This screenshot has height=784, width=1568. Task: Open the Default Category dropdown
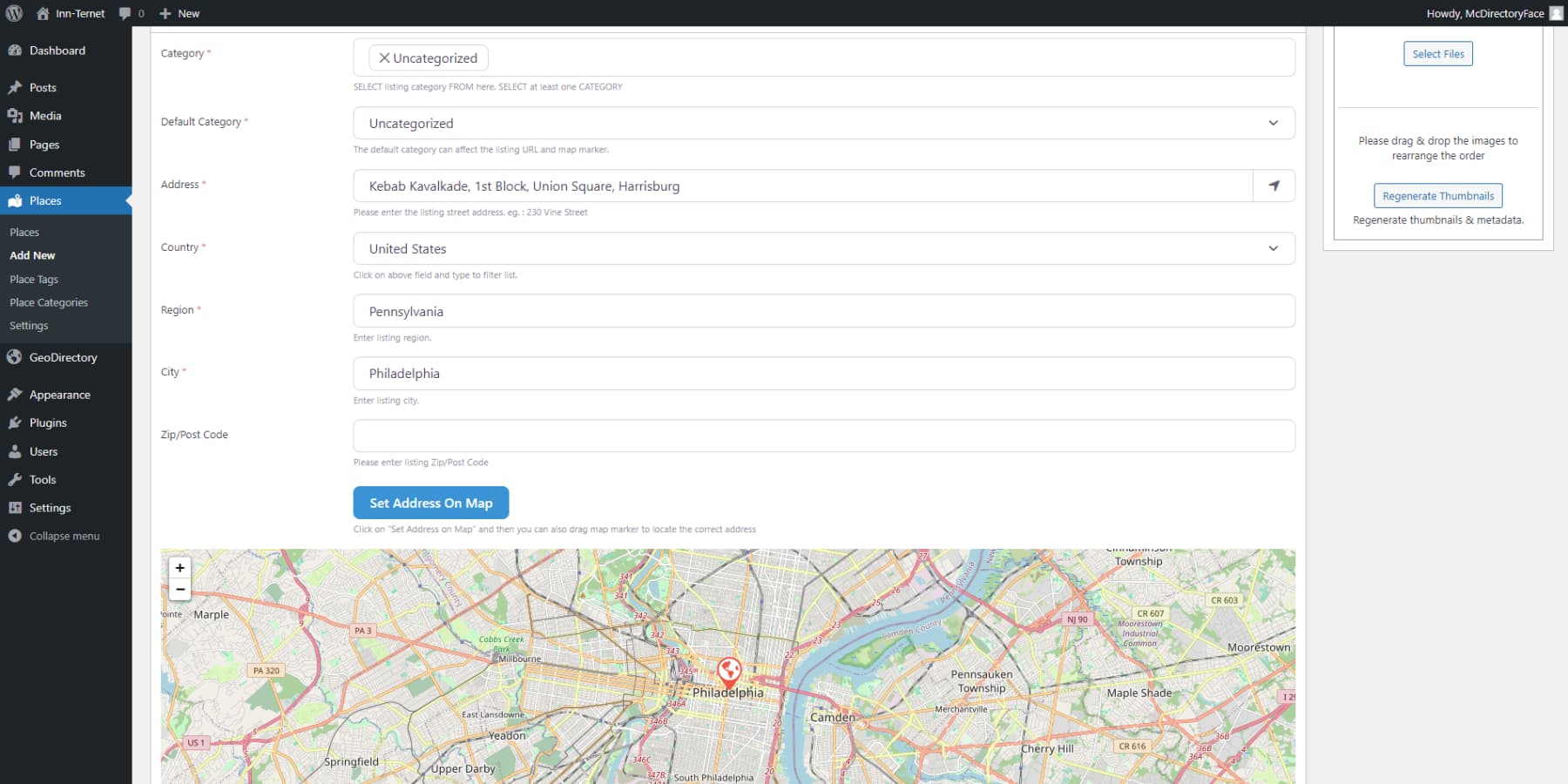[1272, 123]
